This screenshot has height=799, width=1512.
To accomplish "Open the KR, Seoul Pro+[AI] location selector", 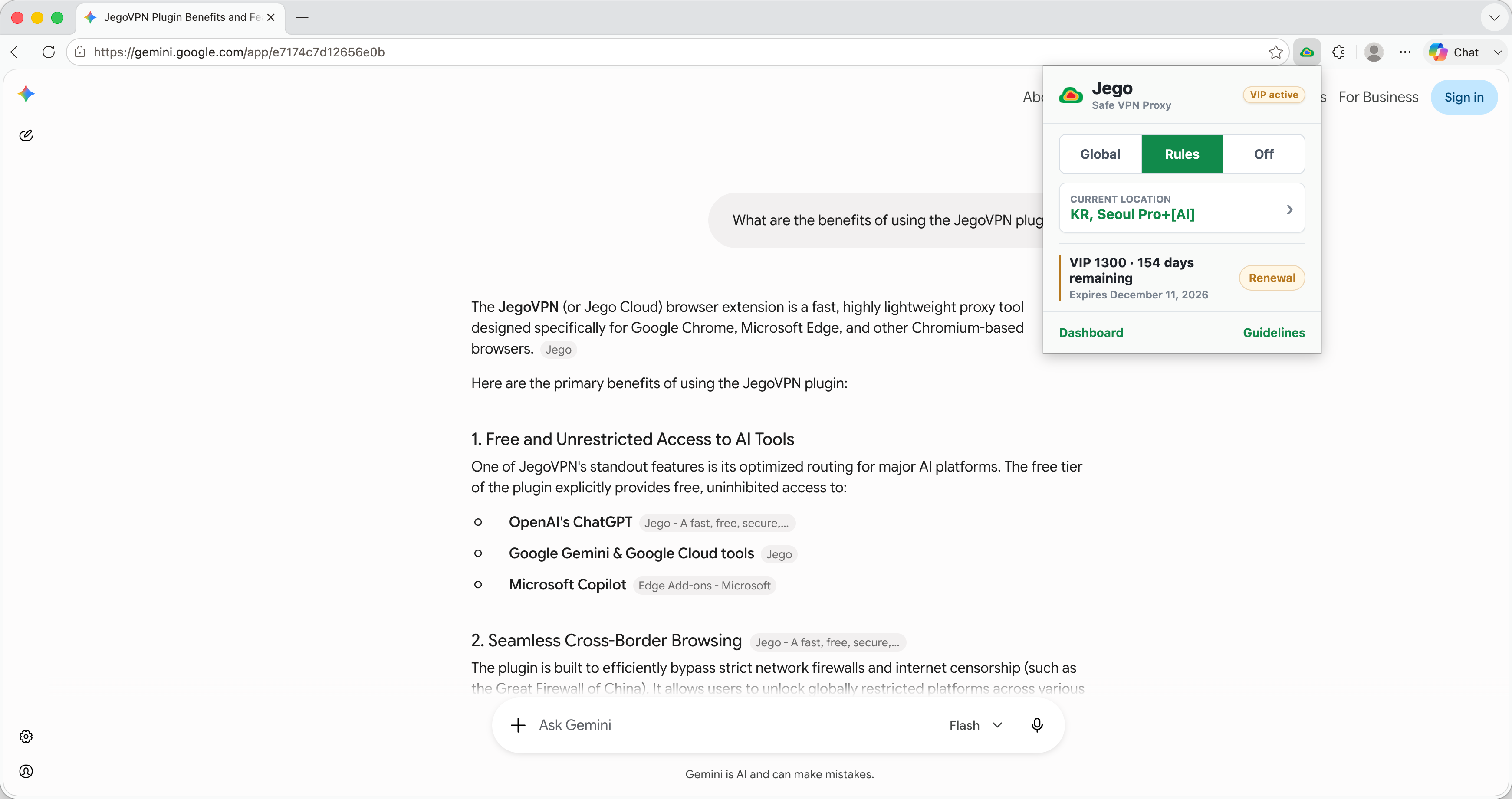I will coord(1182,208).
